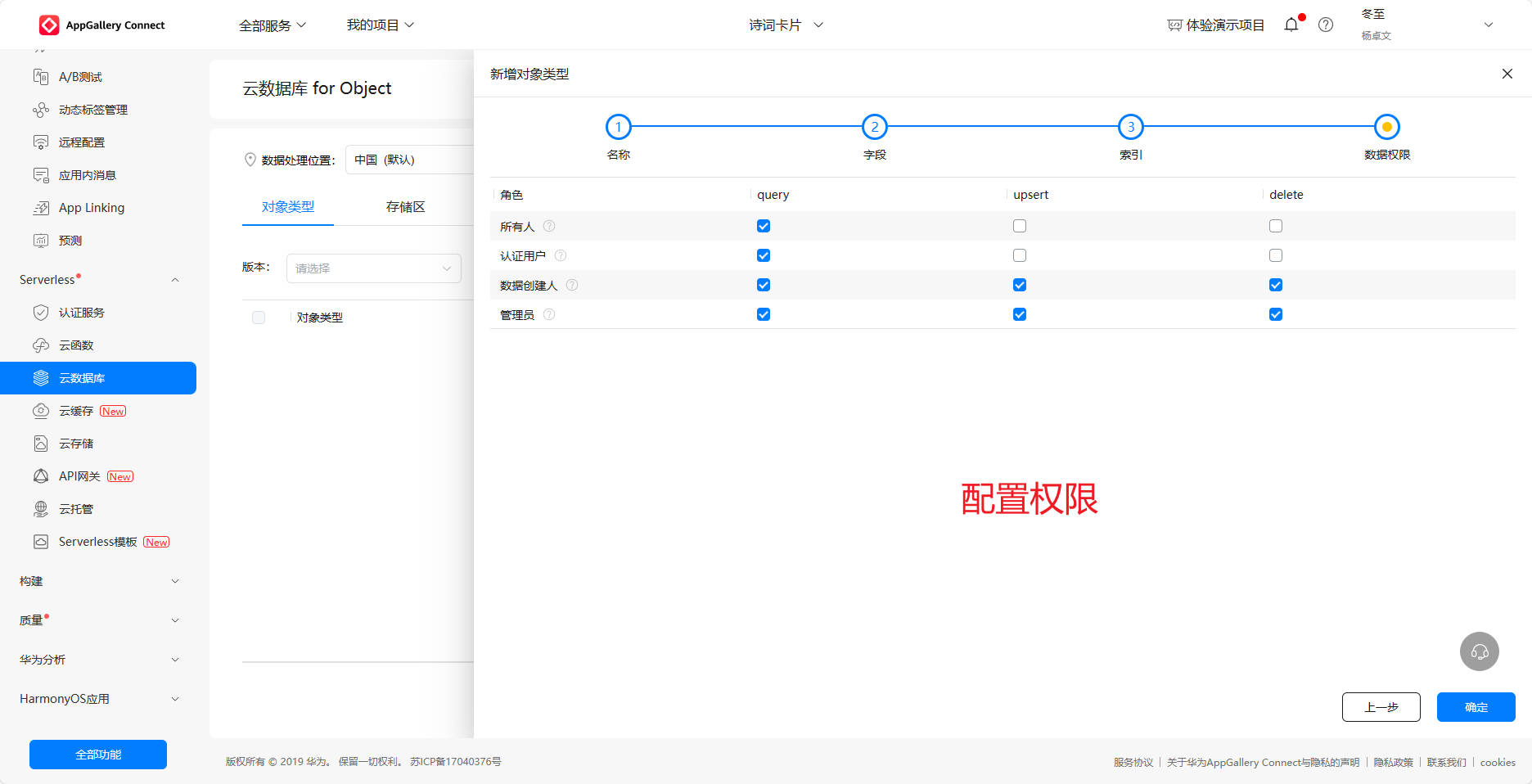This screenshot has height=784, width=1532.
Task: Open the help question mark icon
Action: (x=1326, y=25)
